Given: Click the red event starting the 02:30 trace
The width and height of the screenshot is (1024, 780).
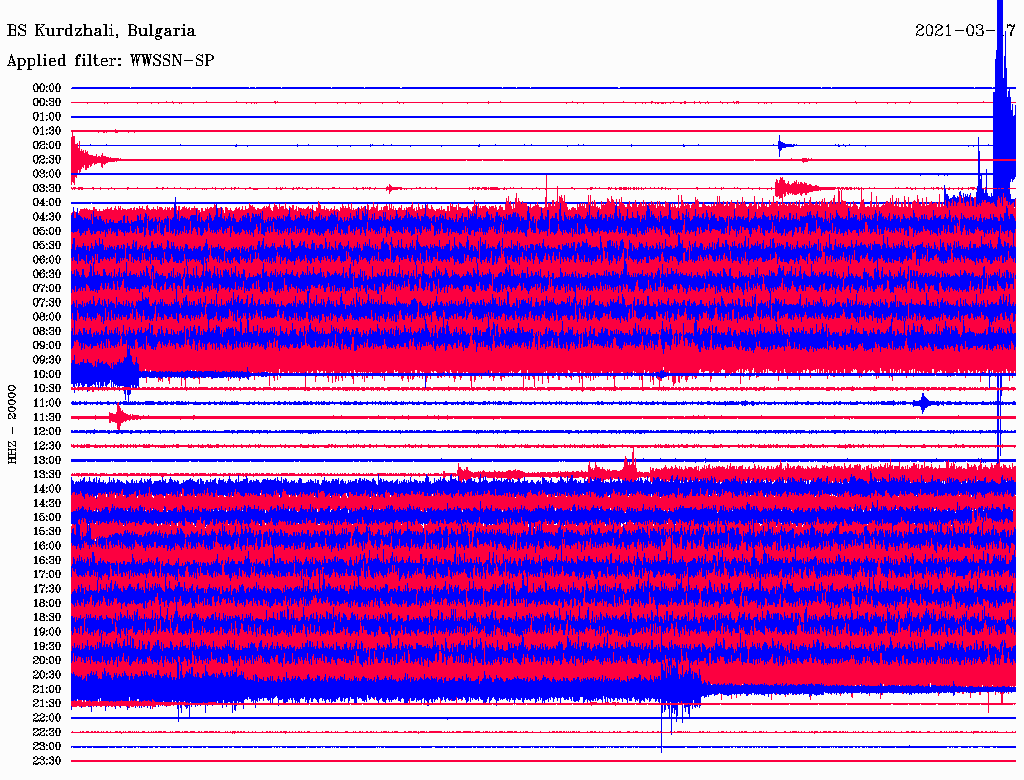Looking at the screenshot, I should (x=85, y=159).
